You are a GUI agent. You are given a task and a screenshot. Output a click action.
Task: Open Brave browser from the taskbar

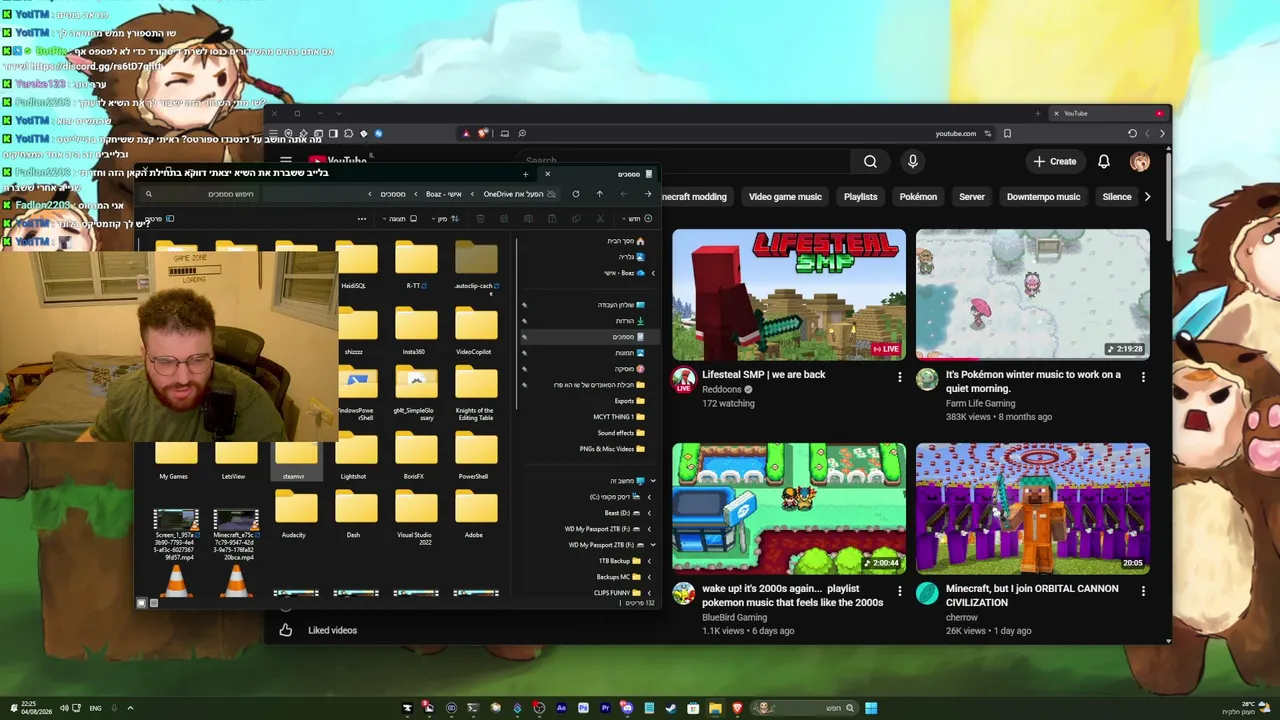[x=737, y=708]
